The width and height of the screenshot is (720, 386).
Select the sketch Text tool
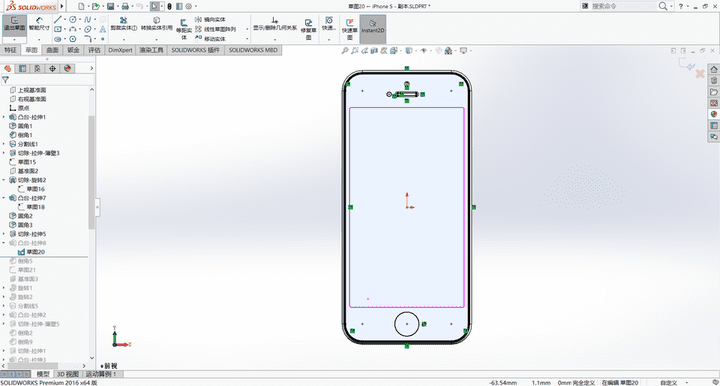pyautogui.click(x=102, y=29)
